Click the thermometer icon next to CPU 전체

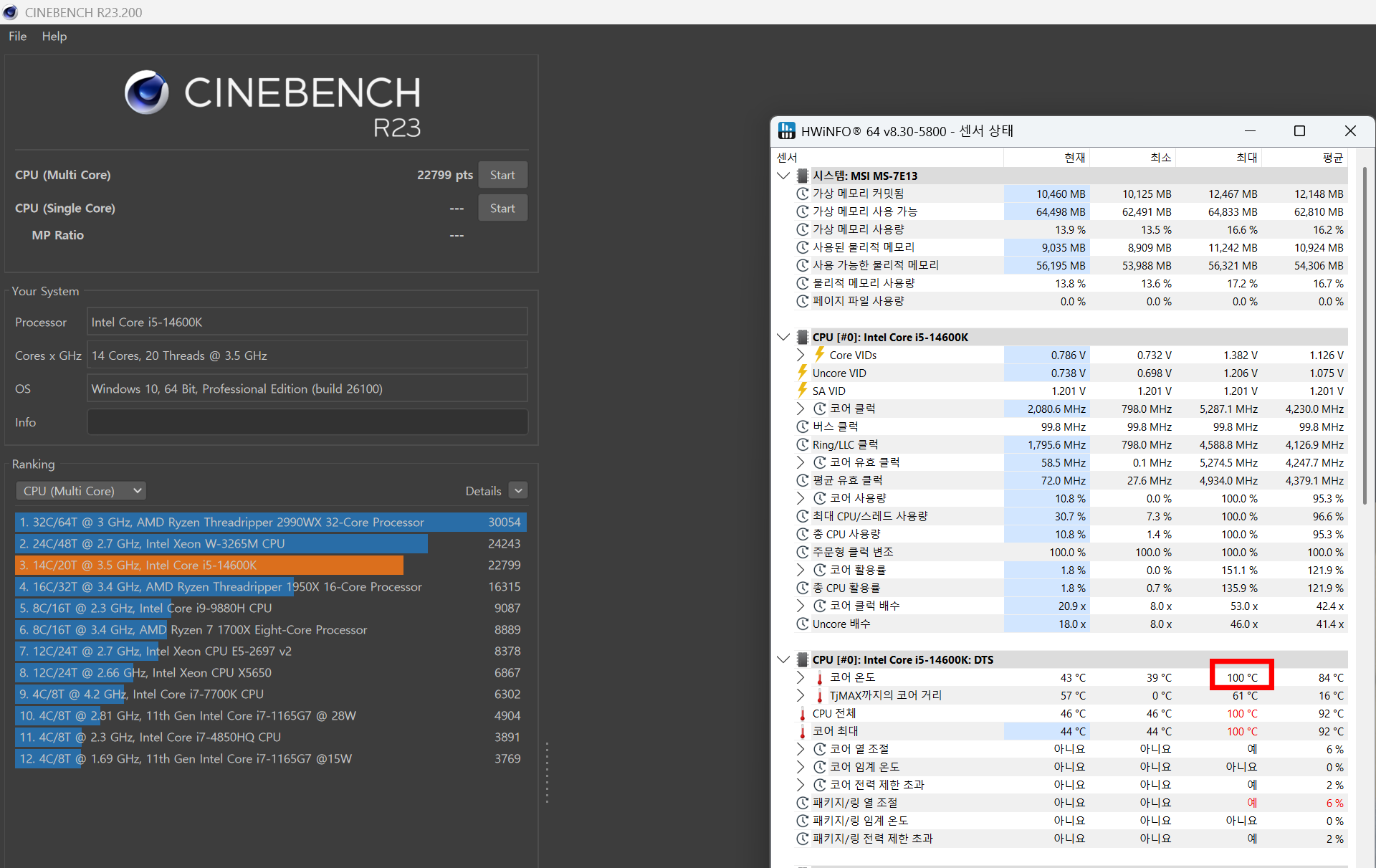[x=803, y=714]
